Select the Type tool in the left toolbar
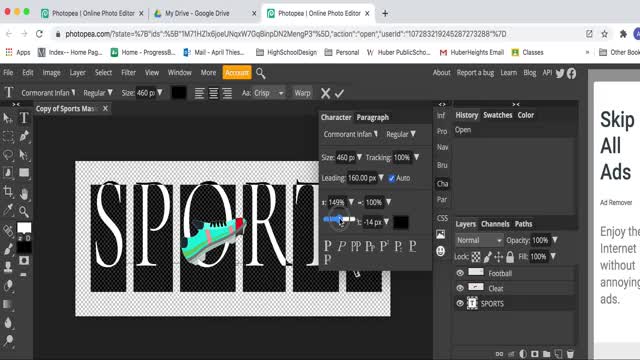Image resolution: width=640 pixels, height=360 pixels. [24, 118]
